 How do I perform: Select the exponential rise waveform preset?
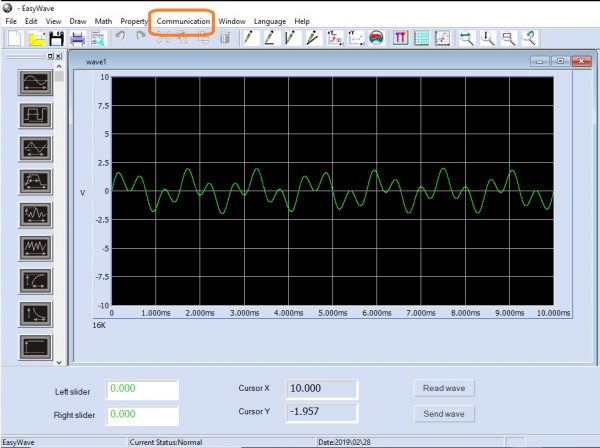tap(35, 280)
